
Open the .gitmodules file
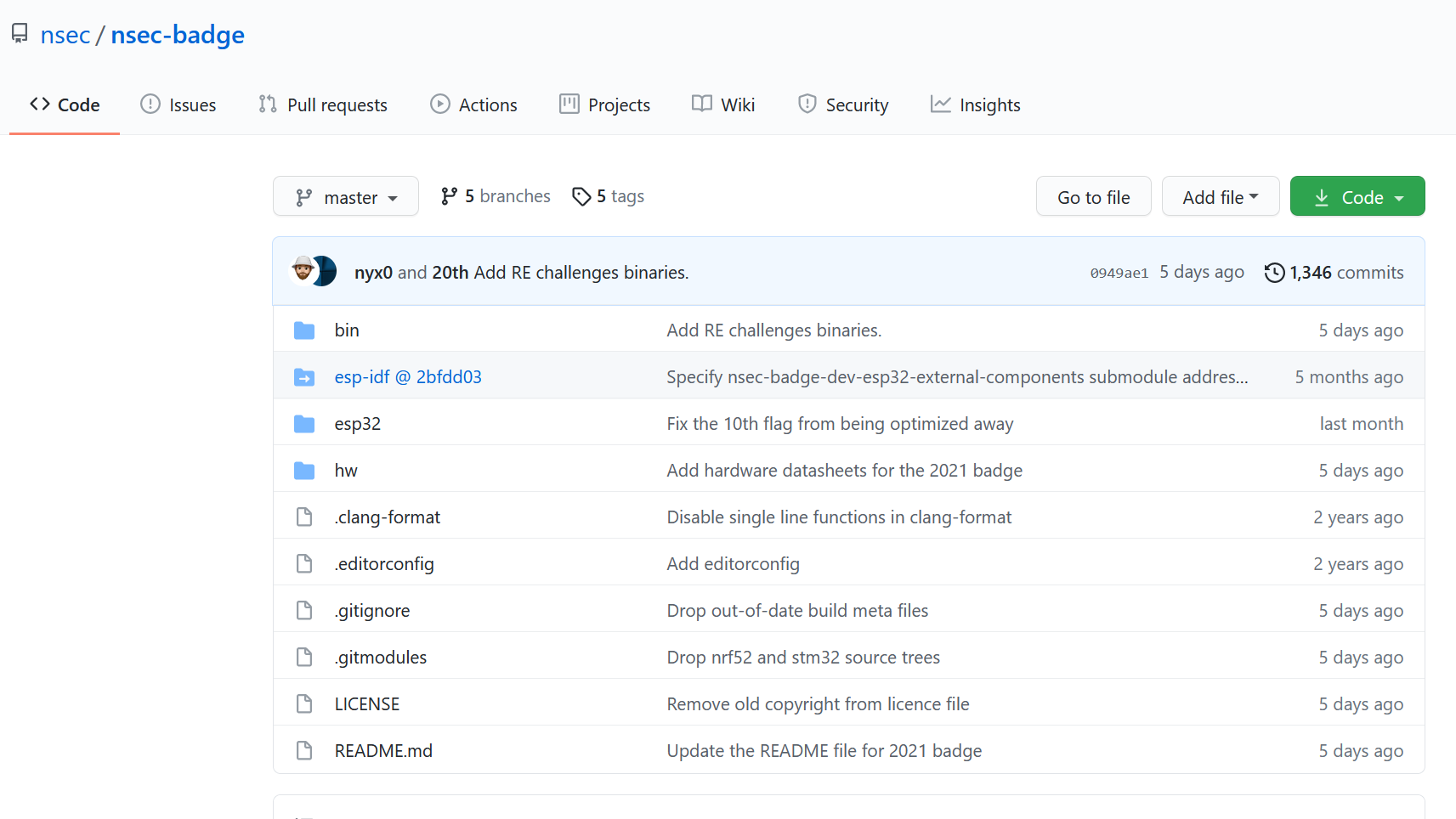381,658
